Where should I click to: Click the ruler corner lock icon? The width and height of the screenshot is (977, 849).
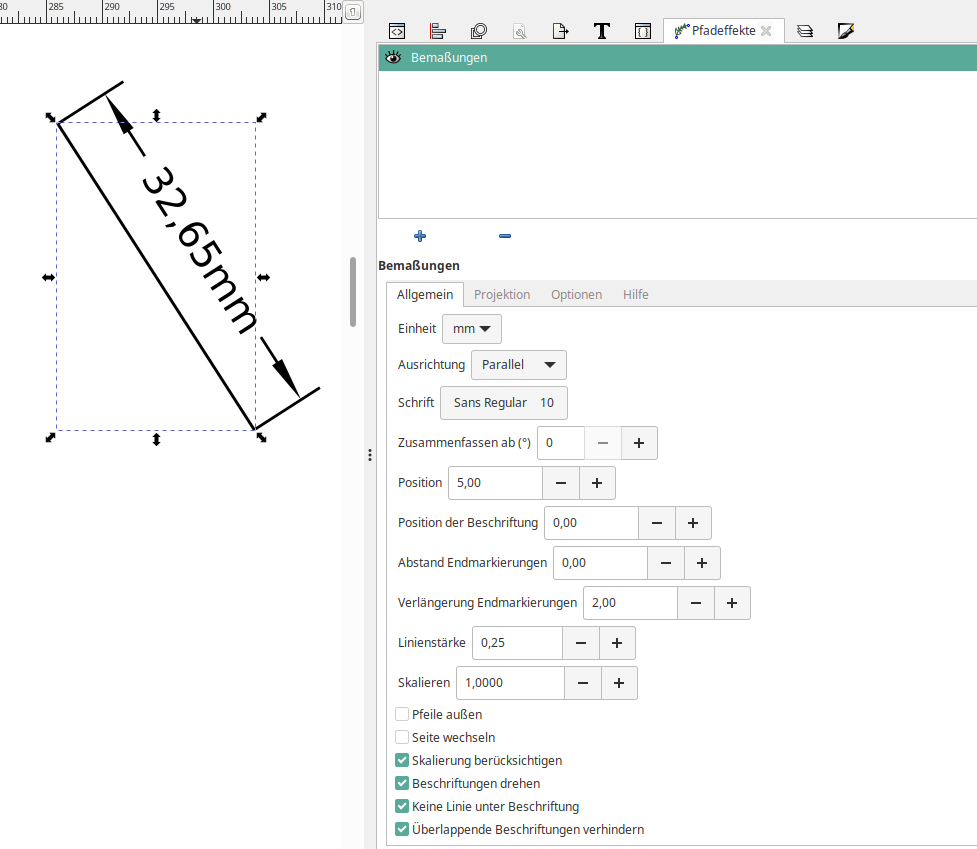[353, 12]
